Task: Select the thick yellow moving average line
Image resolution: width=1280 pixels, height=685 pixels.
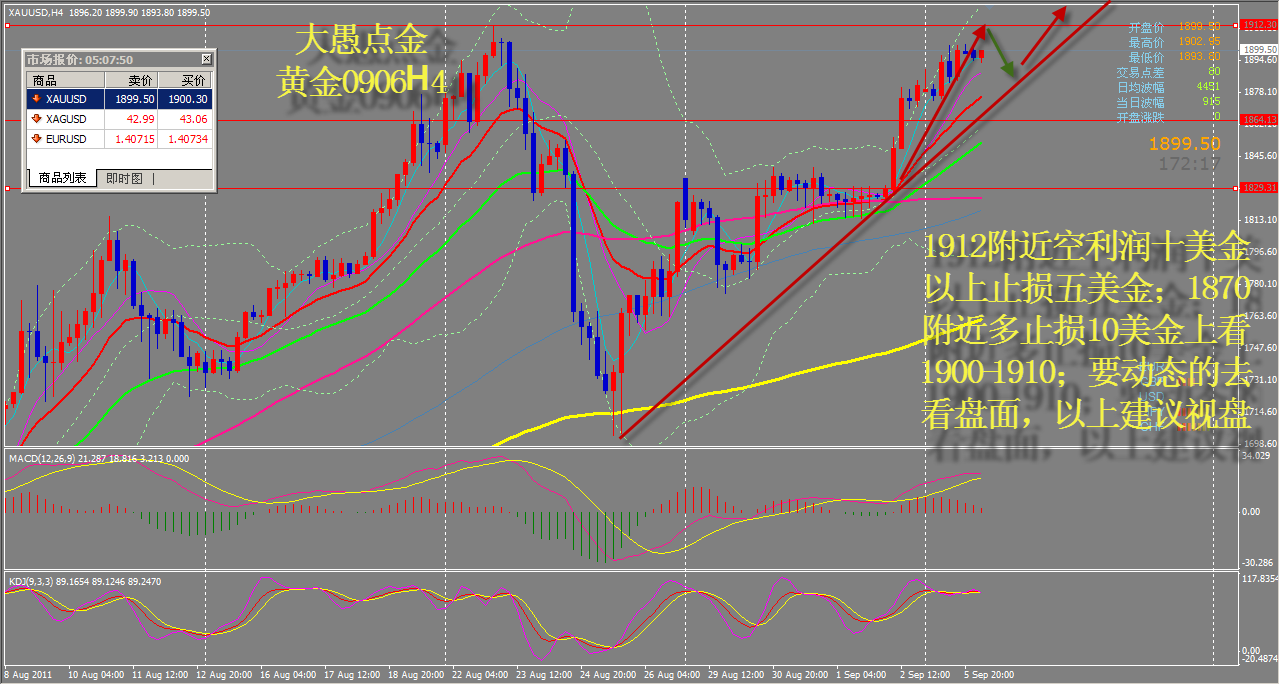Action: (x=800, y=375)
